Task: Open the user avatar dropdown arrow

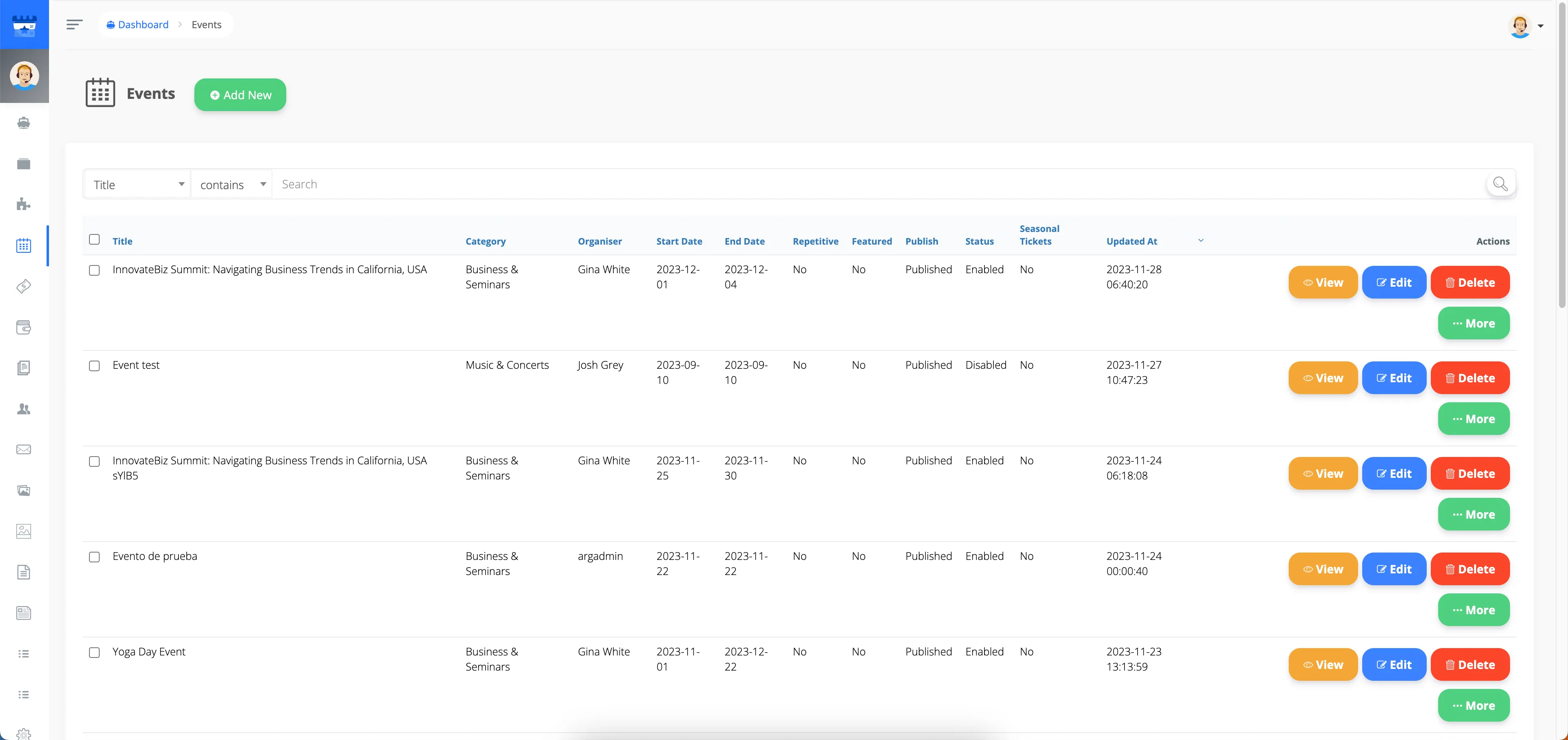Action: point(1541,26)
